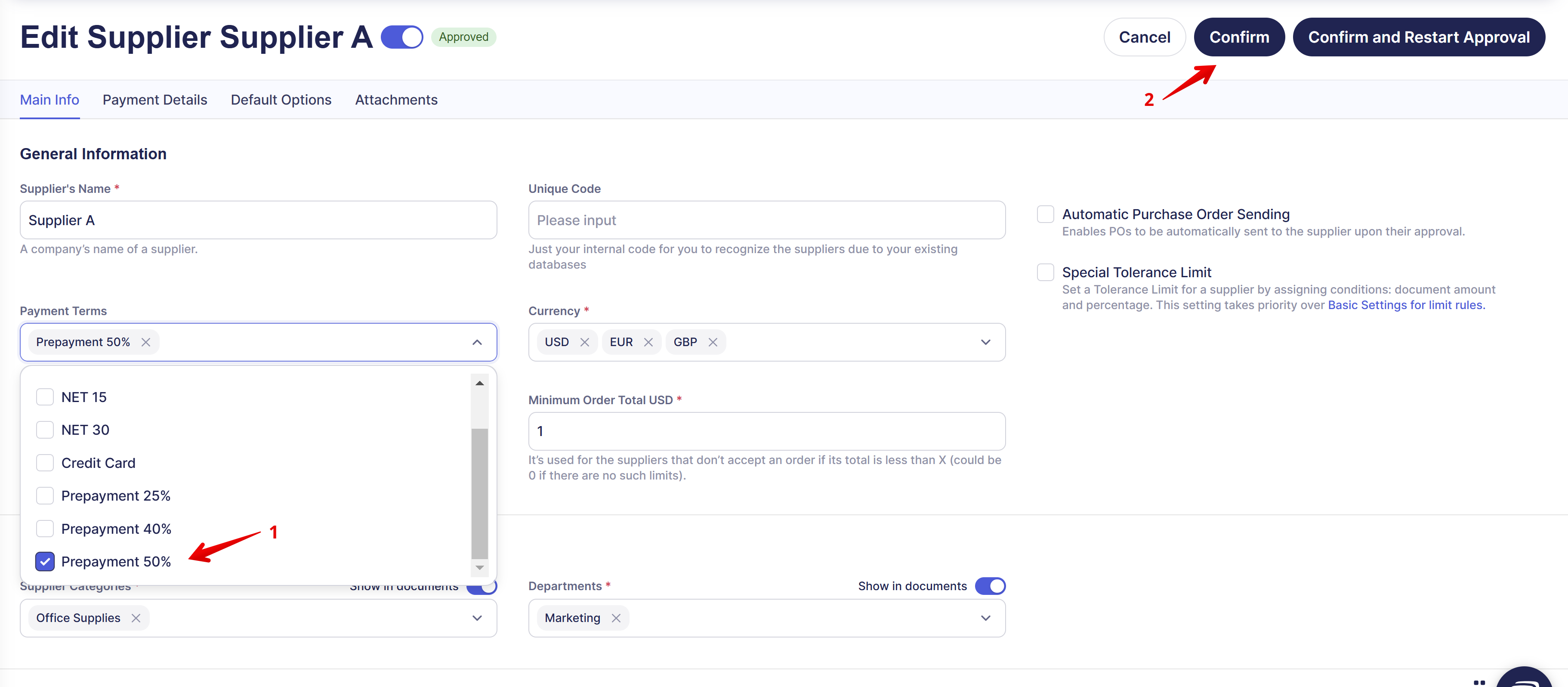
Task: Check the NET 30 option
Action: pyautogui.click(x=45, y=430)
